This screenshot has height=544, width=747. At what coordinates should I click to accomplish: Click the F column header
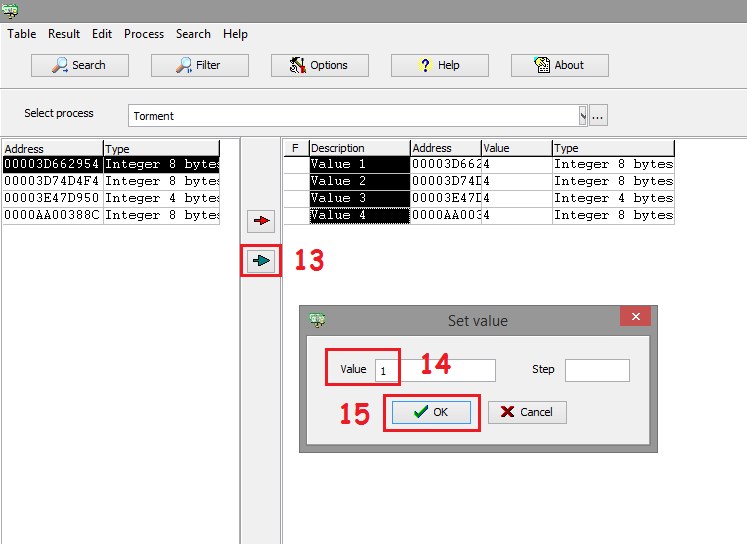296,148
